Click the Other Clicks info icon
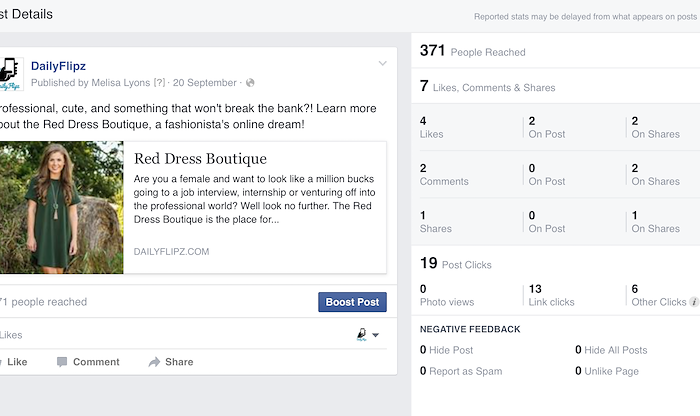Viewport: 700px width, 416px height. tap(694, 302)
